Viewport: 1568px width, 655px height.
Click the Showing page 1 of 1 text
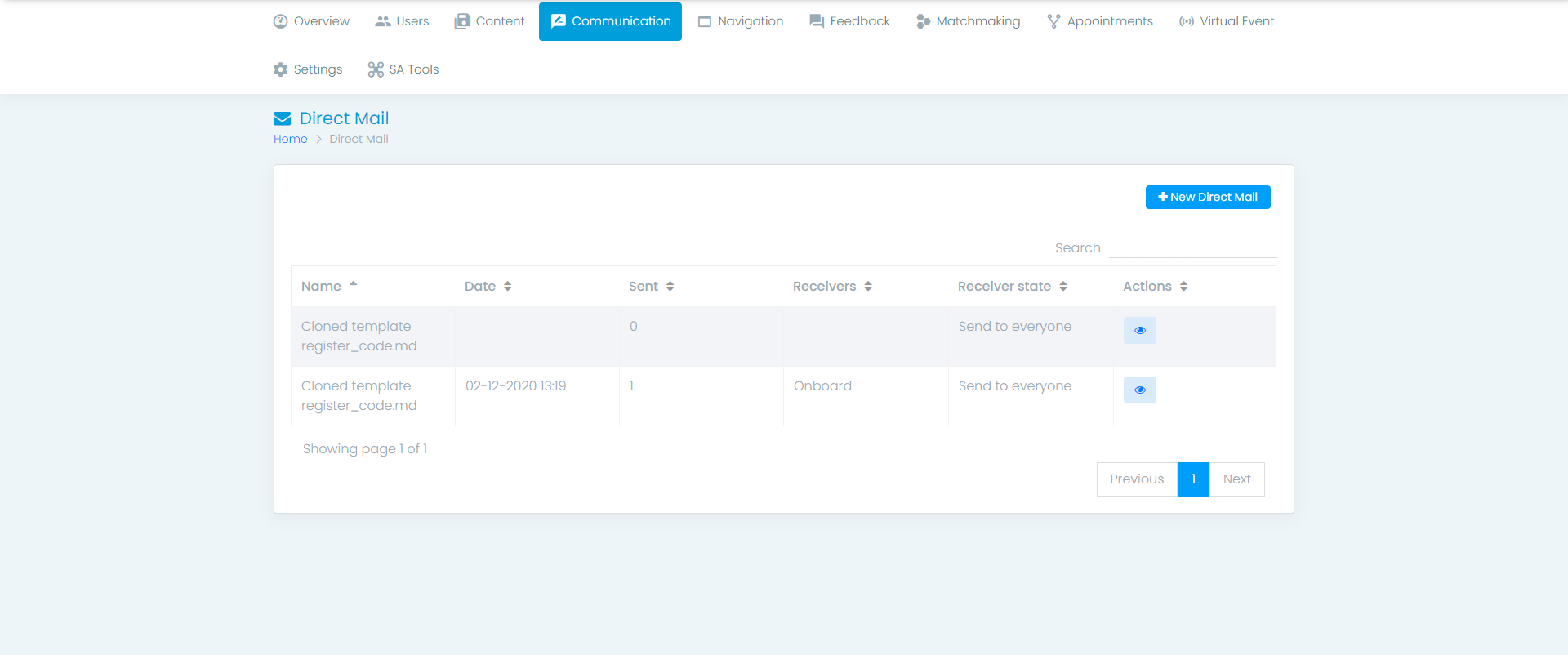365,448
